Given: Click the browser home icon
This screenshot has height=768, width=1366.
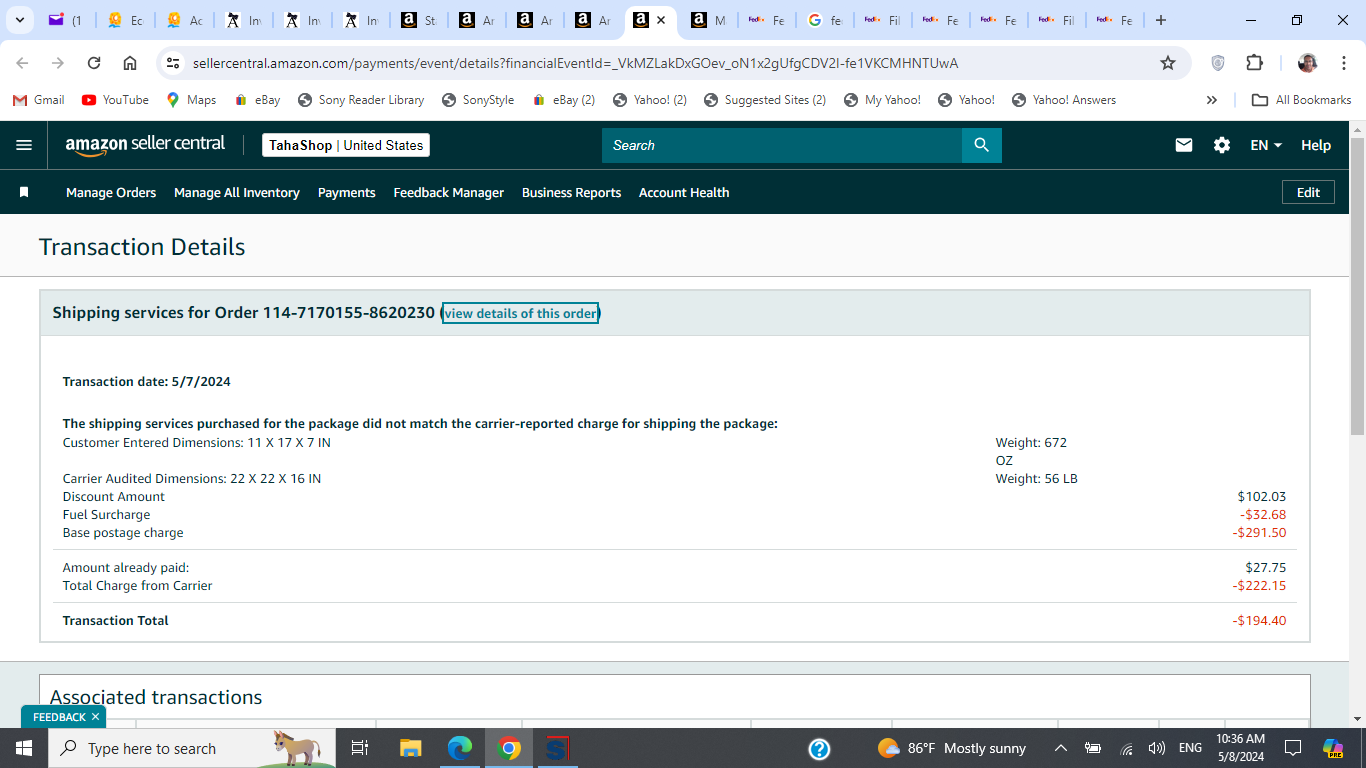Looking at the screenshot, I should pyautogui.click(x=130, y=63).
